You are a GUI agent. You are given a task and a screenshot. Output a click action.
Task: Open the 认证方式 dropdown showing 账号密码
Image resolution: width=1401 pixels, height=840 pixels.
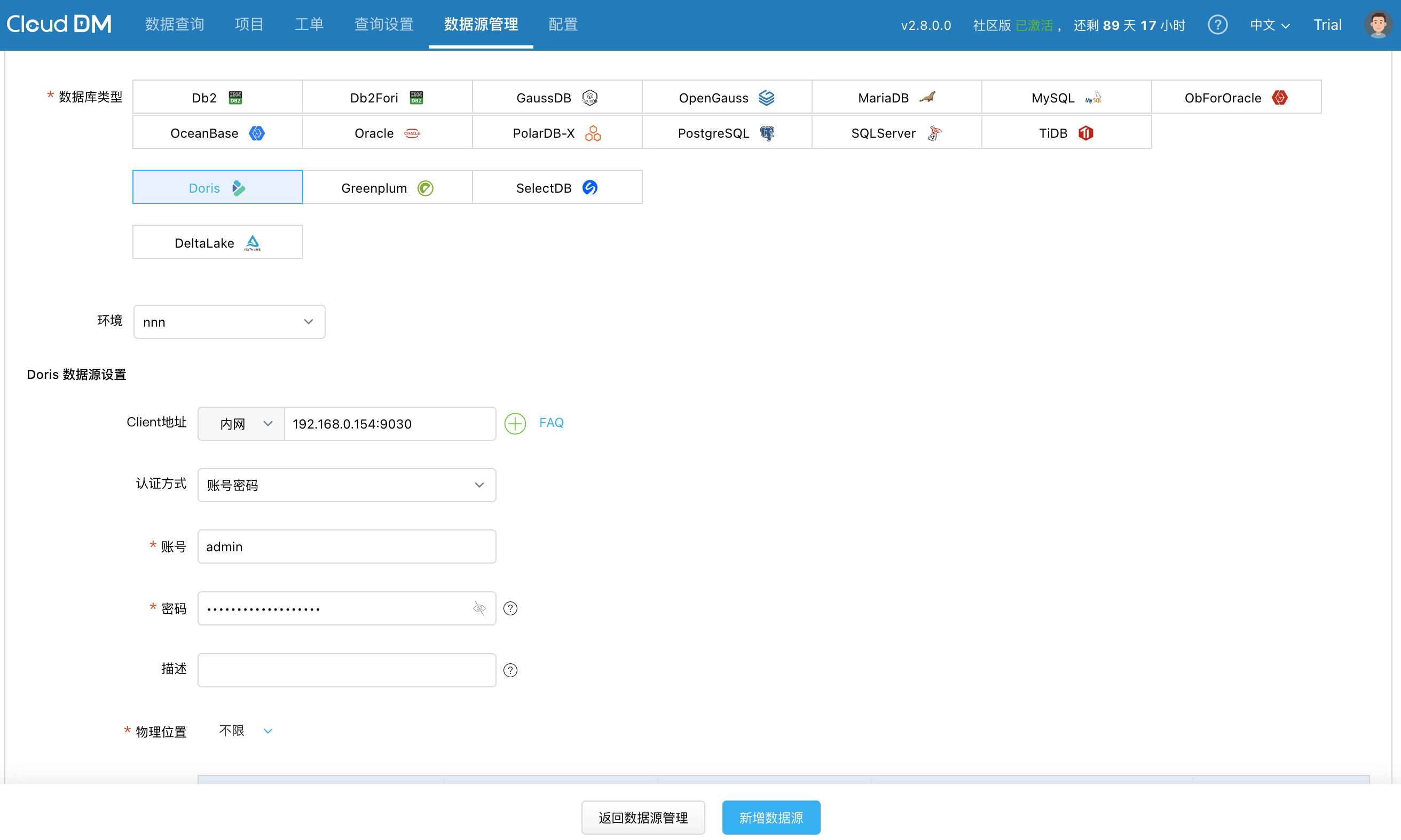pyautogui.click(x=347, y=485)
